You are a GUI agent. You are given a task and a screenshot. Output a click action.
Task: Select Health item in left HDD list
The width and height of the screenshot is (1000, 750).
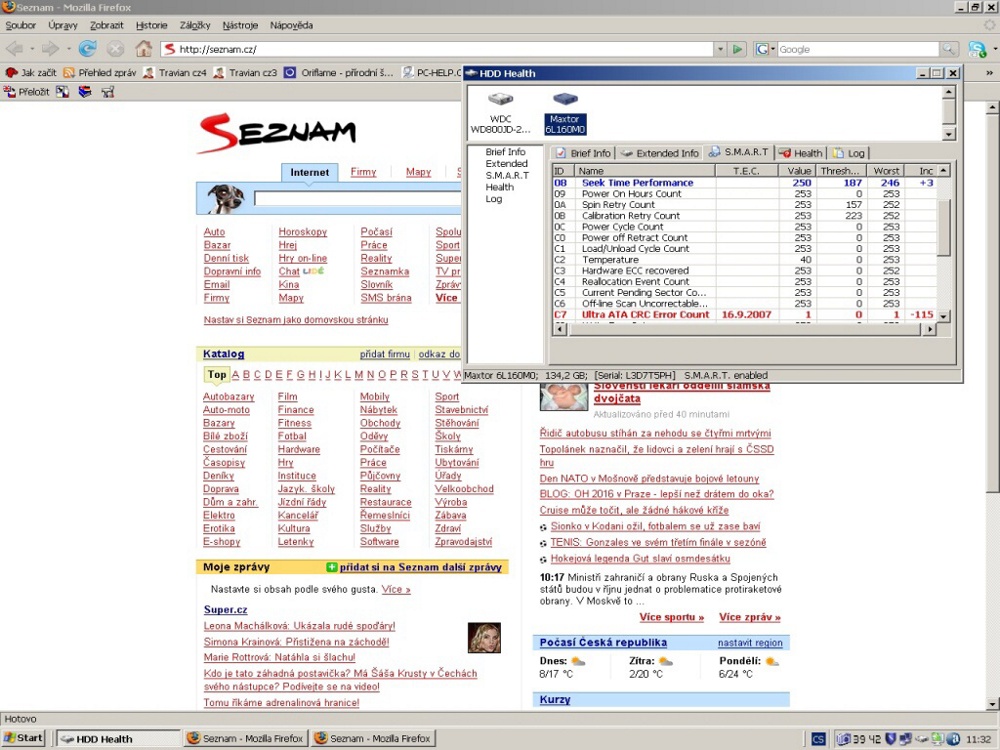[499, 187]
